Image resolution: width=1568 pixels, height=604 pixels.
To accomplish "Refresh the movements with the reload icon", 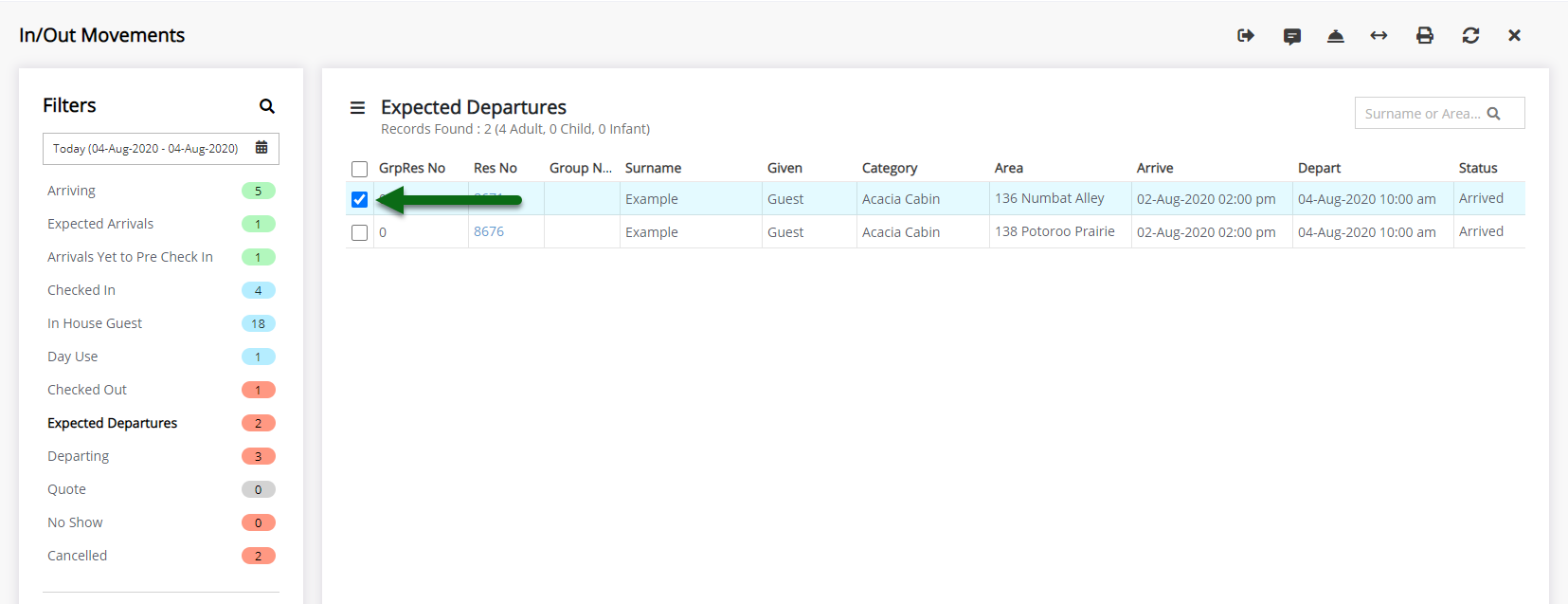I will click(1470, 35).
